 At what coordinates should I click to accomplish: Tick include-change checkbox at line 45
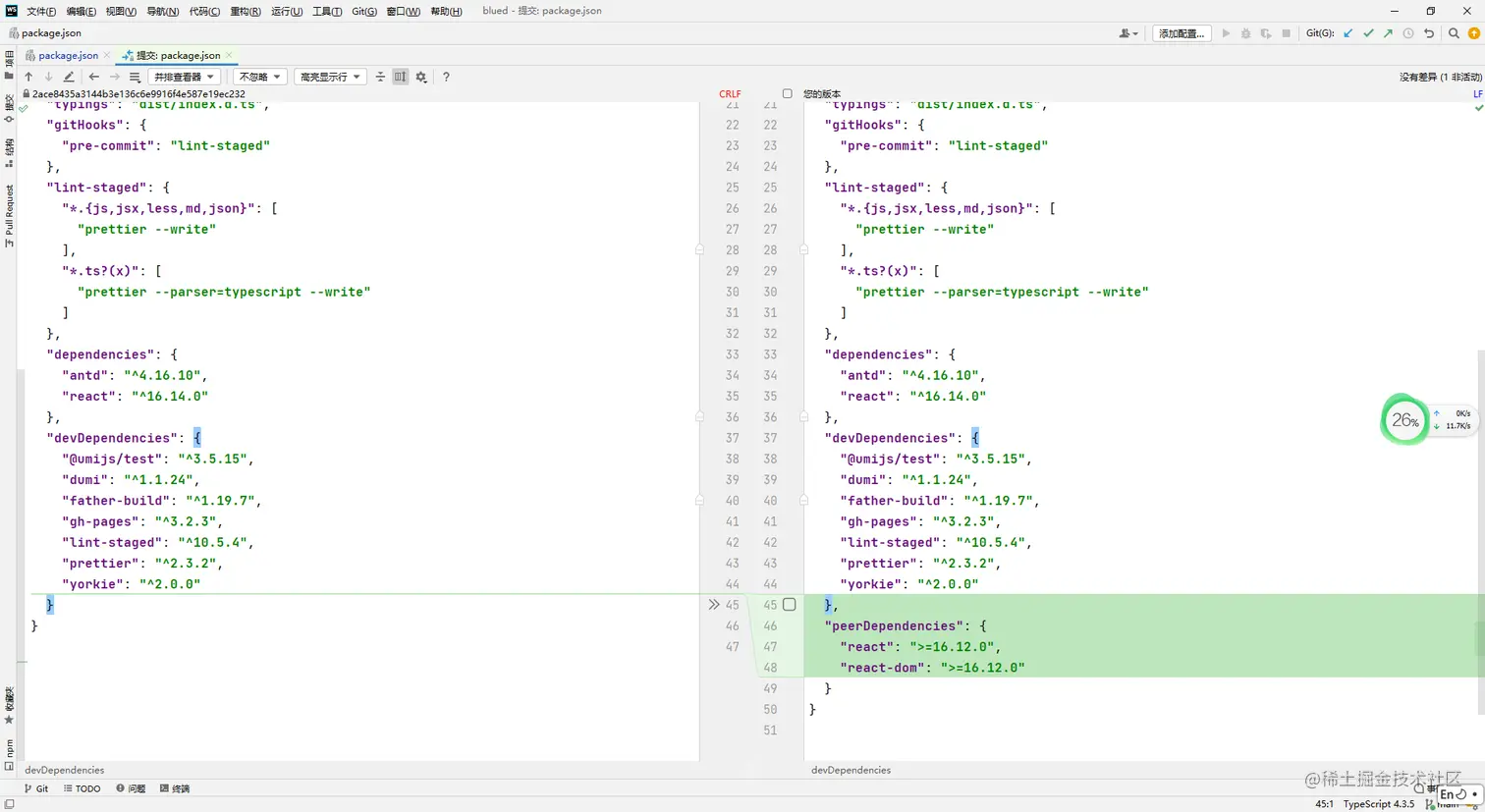coord(789,605)
